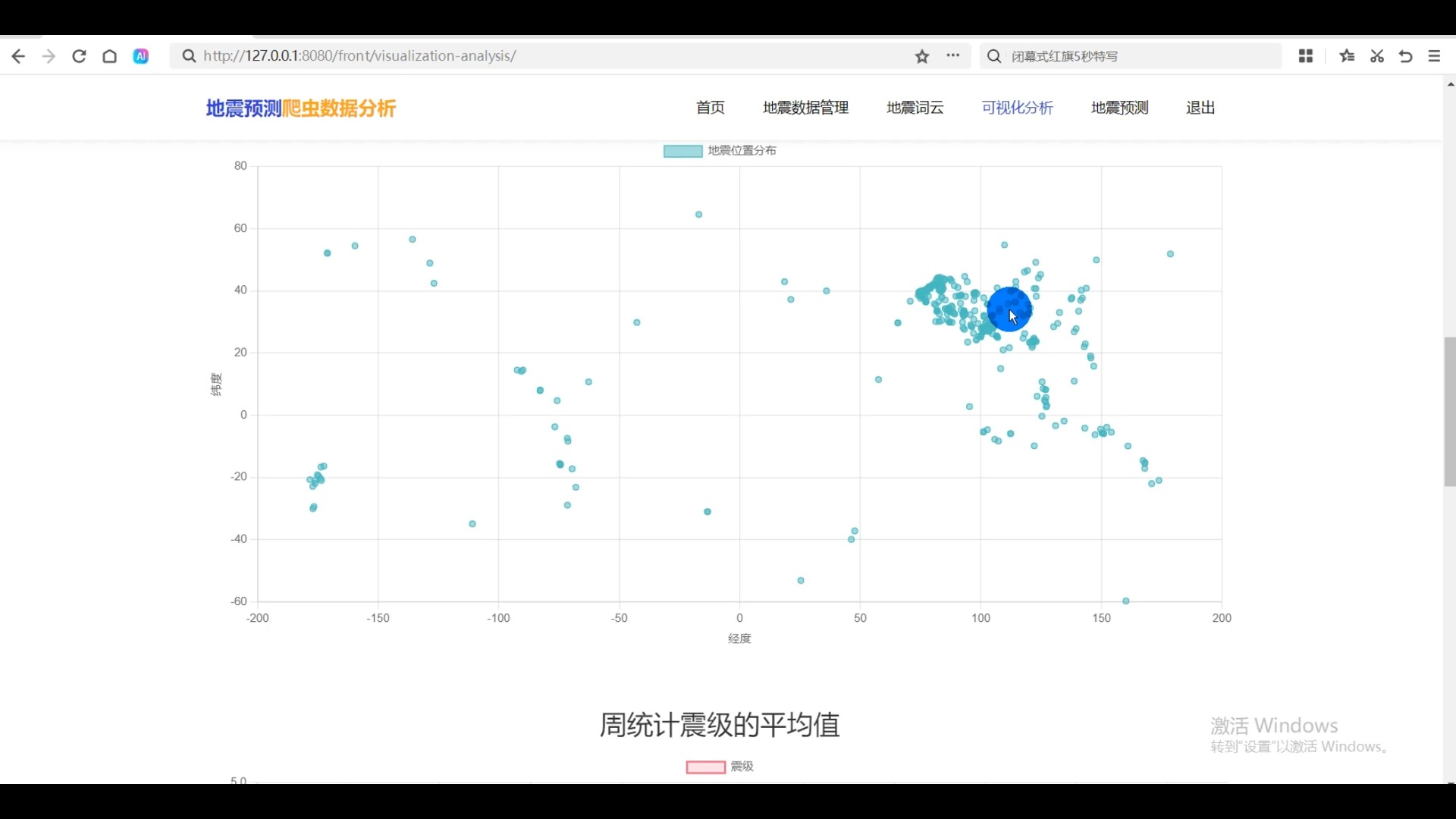This screenshot has width=1456, height=819.
Task: Open the 地震数据管理 navigation item
Action: [805, 108]
